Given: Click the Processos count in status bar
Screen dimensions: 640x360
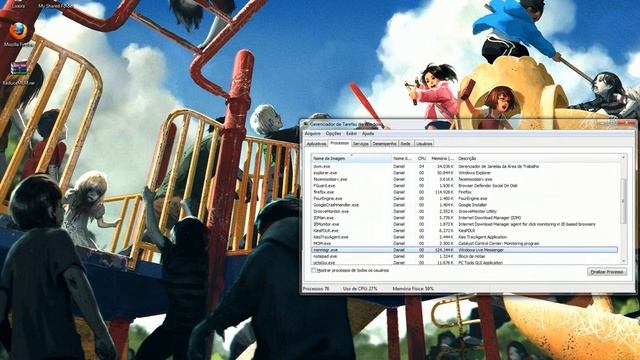Looking at the screenshot, I should point(316,289).
